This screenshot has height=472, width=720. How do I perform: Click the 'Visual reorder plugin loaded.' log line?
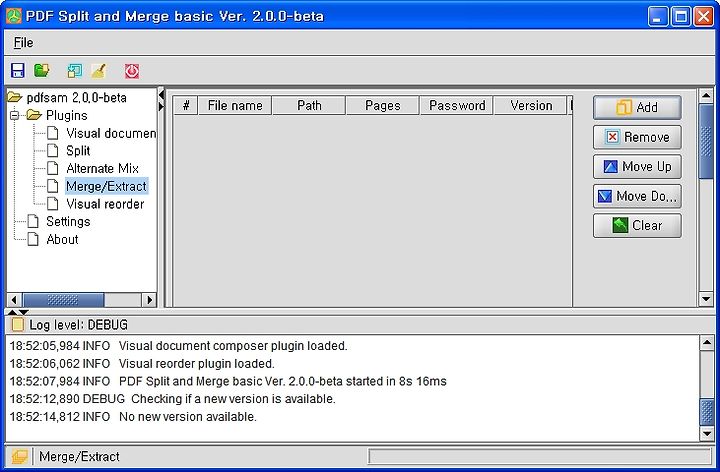click(142, 364)
